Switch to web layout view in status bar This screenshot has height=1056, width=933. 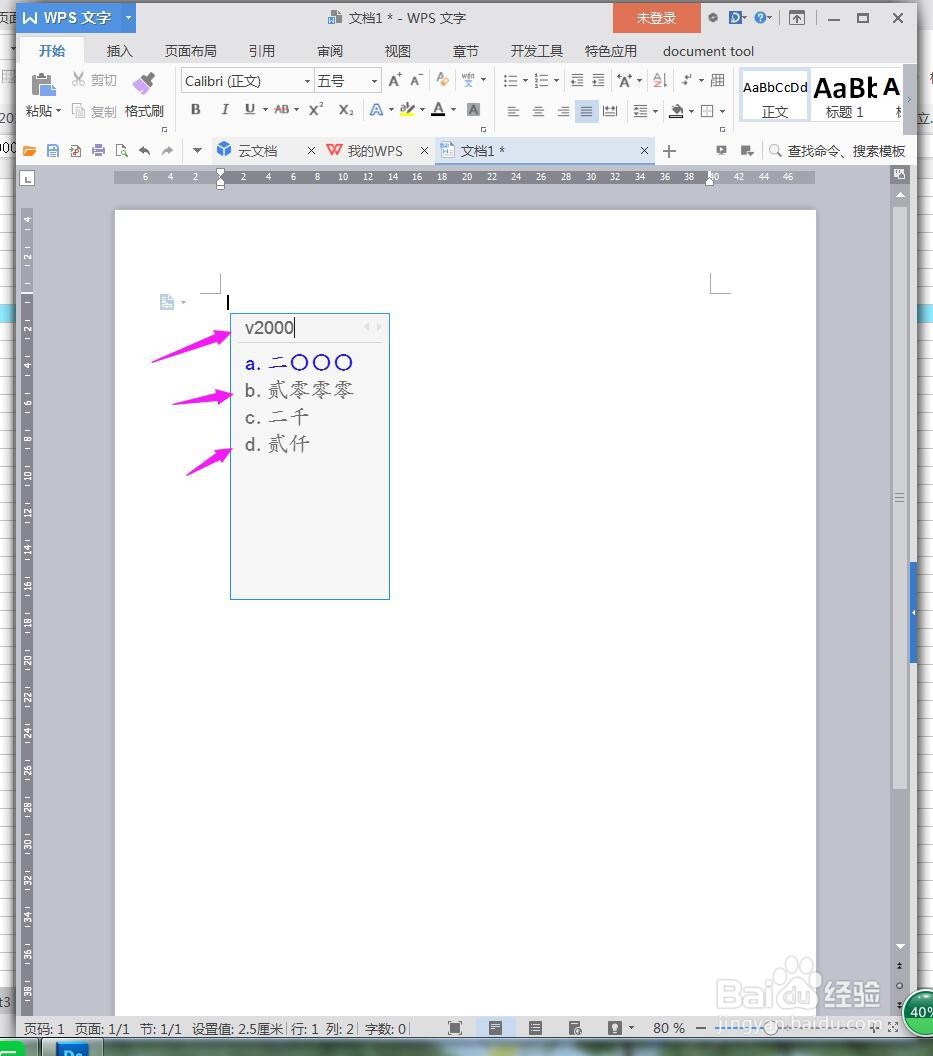click(x=575, y=1028)
